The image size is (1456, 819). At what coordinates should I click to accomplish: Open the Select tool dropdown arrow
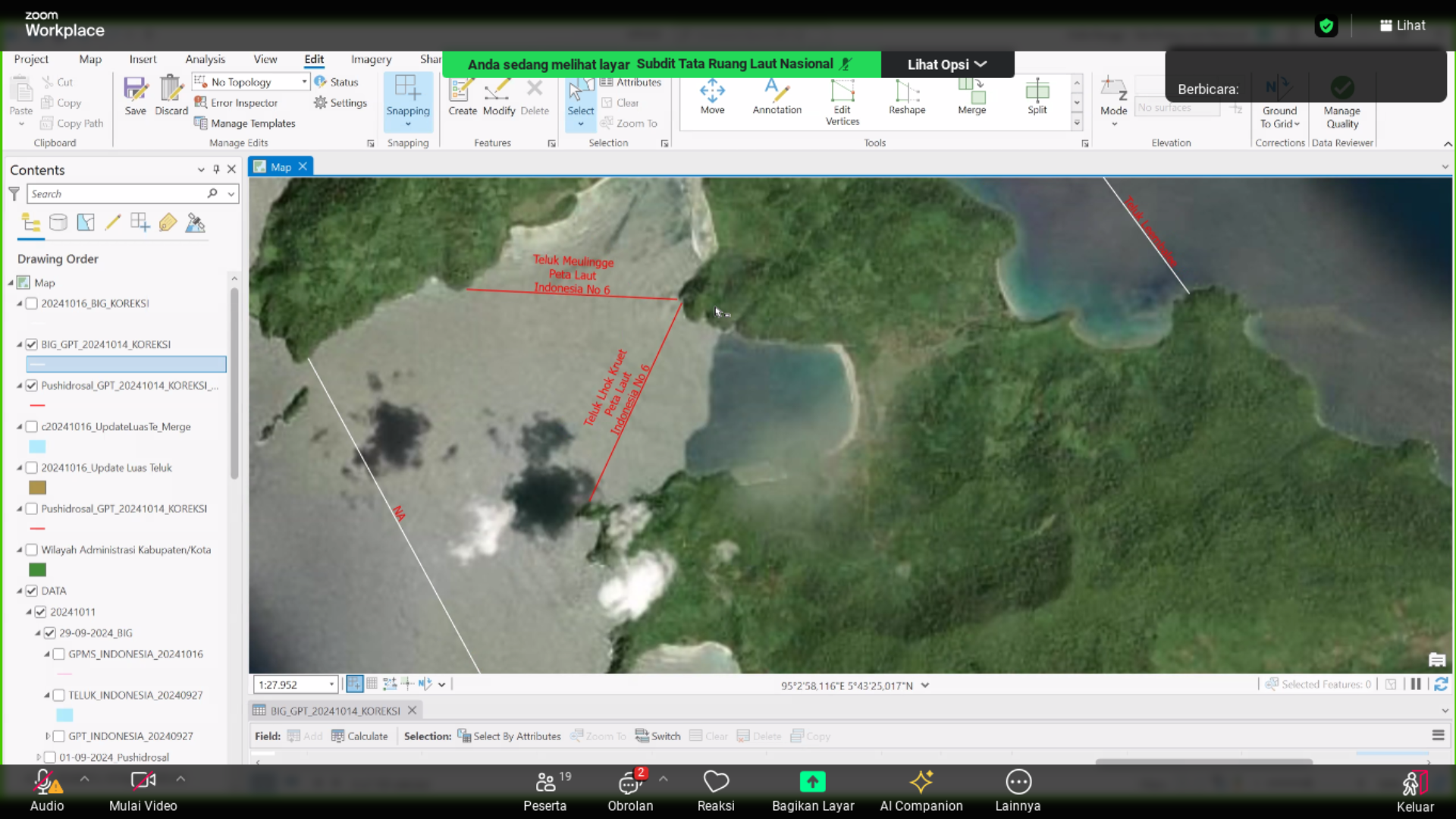click(581, 124)
